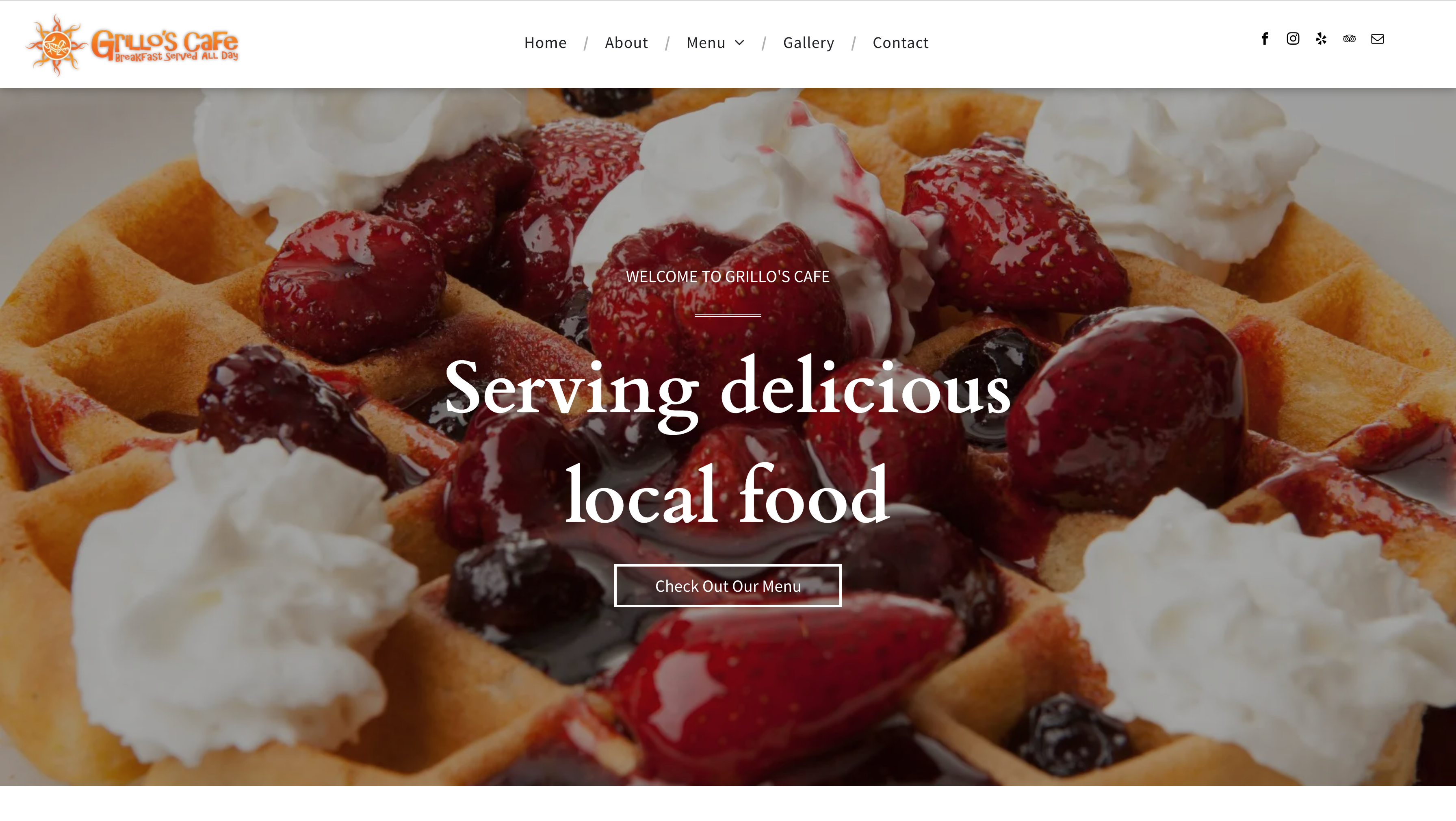Expand the Menu dropdown chevron
The image size is (1456, 821).
[x=739, y=42]
